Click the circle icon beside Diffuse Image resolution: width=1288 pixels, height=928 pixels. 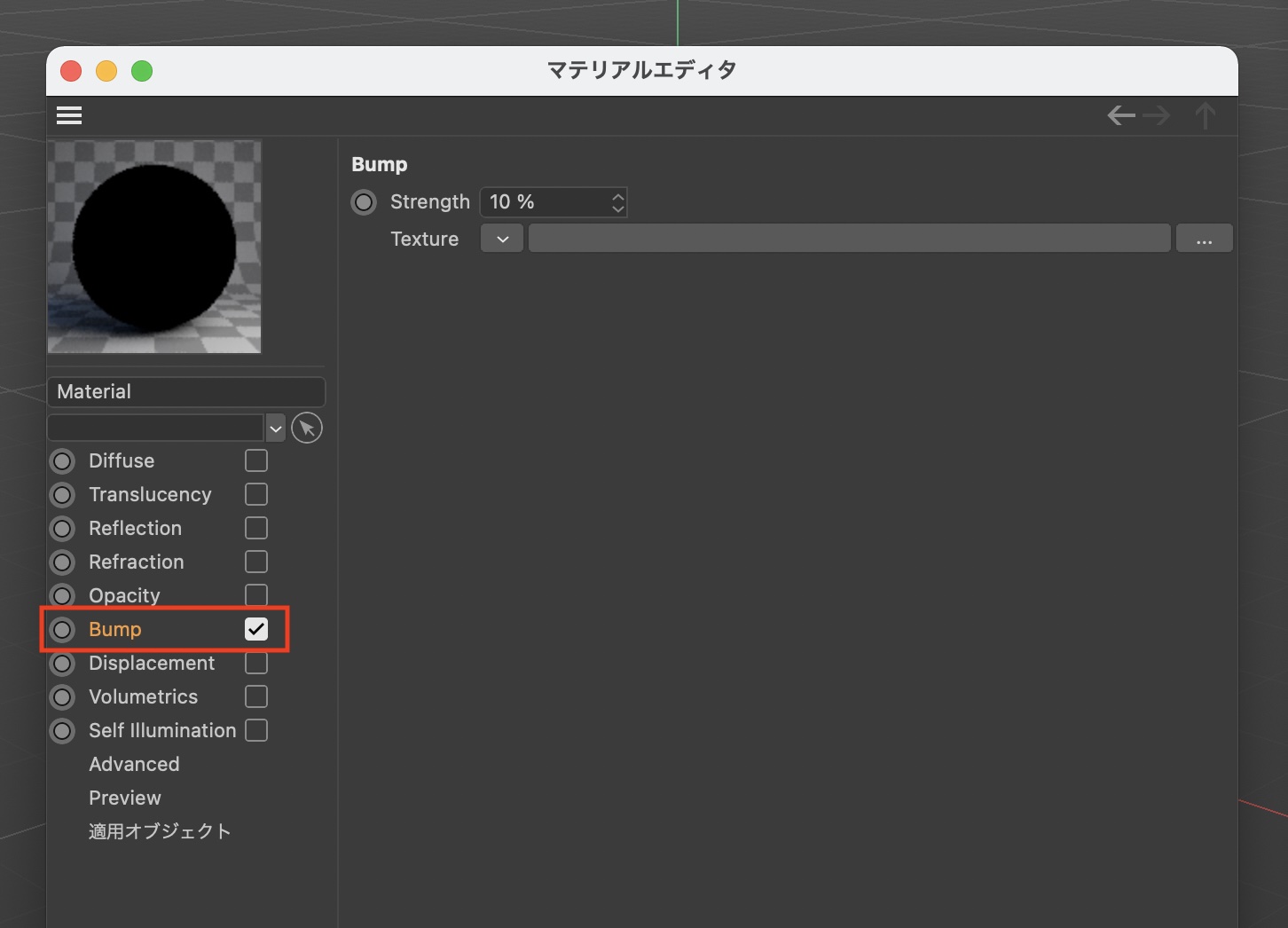pyautogui.click(x=62, y=461)
